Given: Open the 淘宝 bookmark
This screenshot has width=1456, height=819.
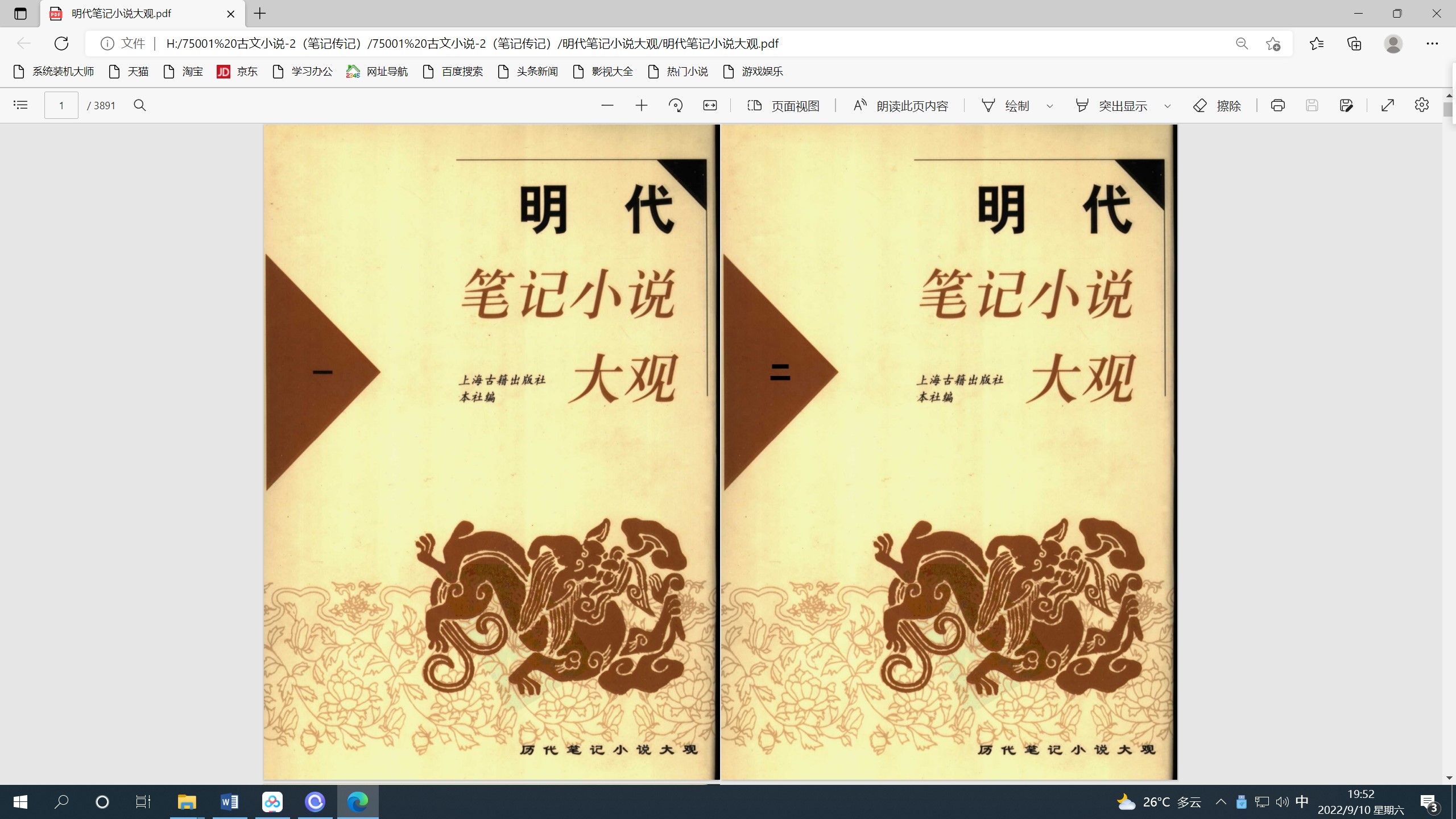Looking at the screenshot, I should tap(183, 72).
